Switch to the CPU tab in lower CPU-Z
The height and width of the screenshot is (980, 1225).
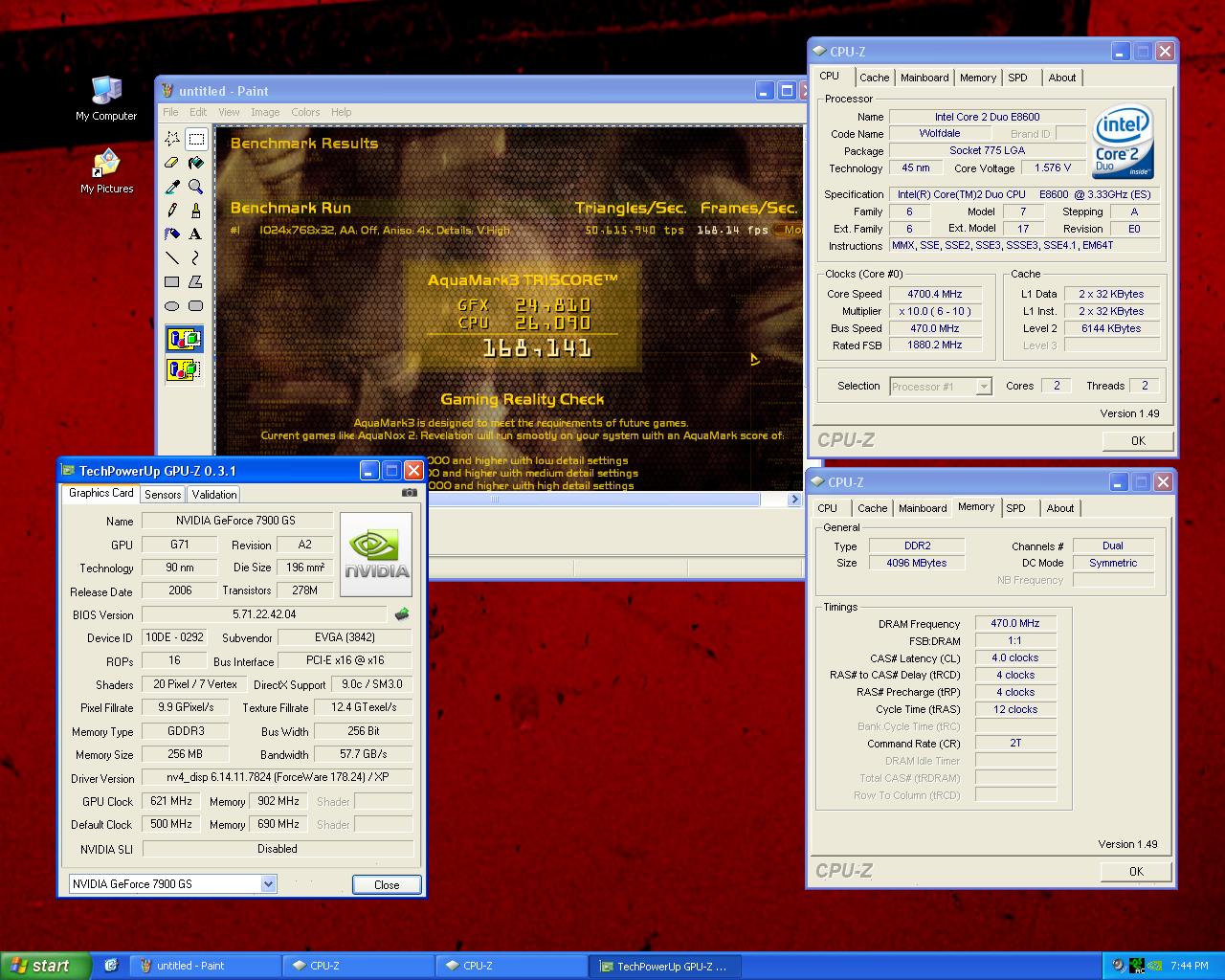(x=828, y=508)
